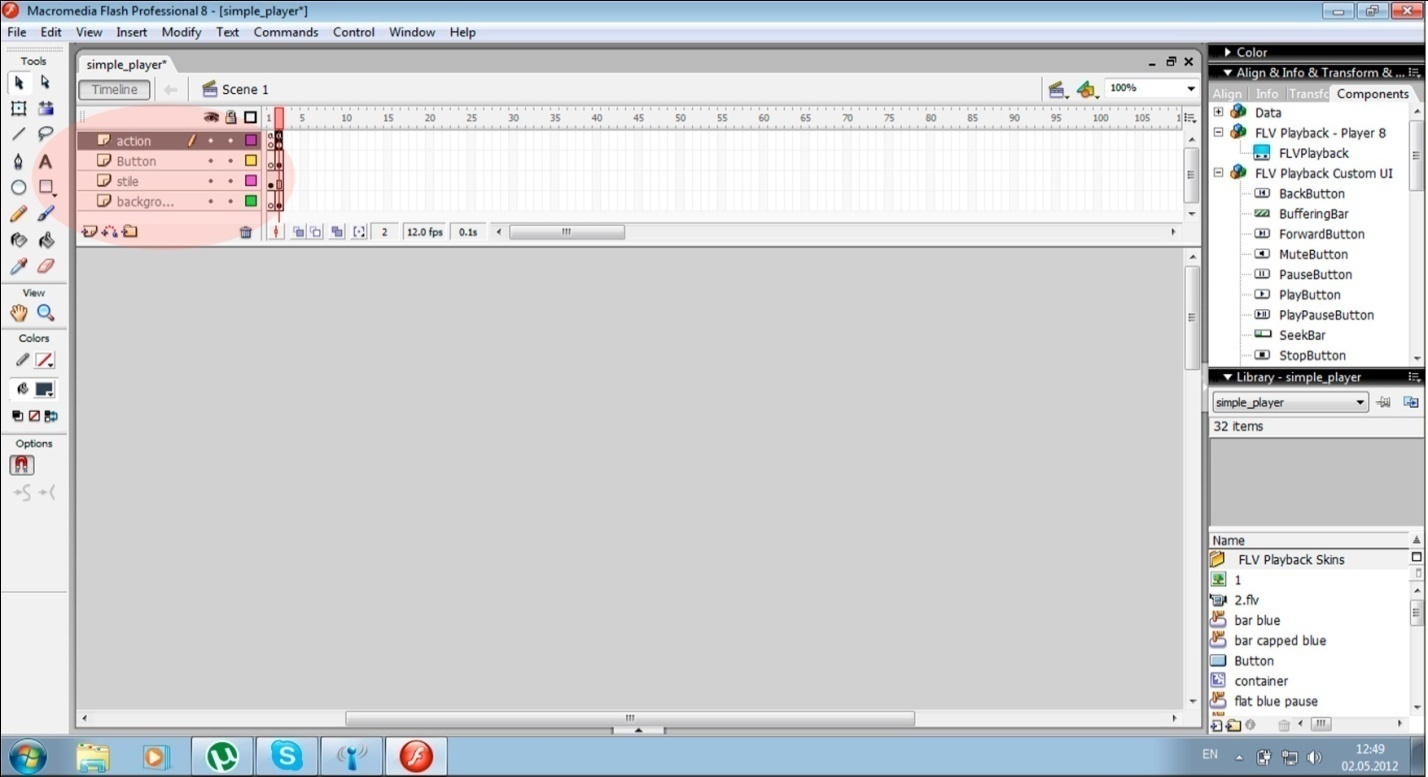
Task: Open the Modify menu
Action: [181, 32]
